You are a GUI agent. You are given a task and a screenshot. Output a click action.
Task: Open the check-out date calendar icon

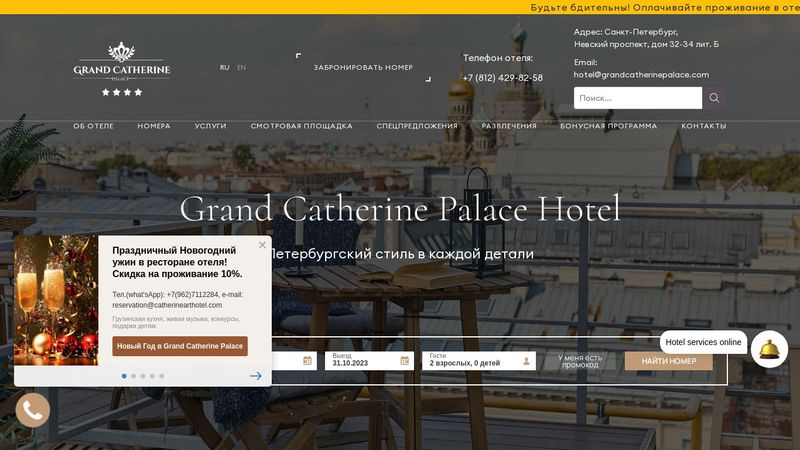pyautogui.click(x=405, y=361)
